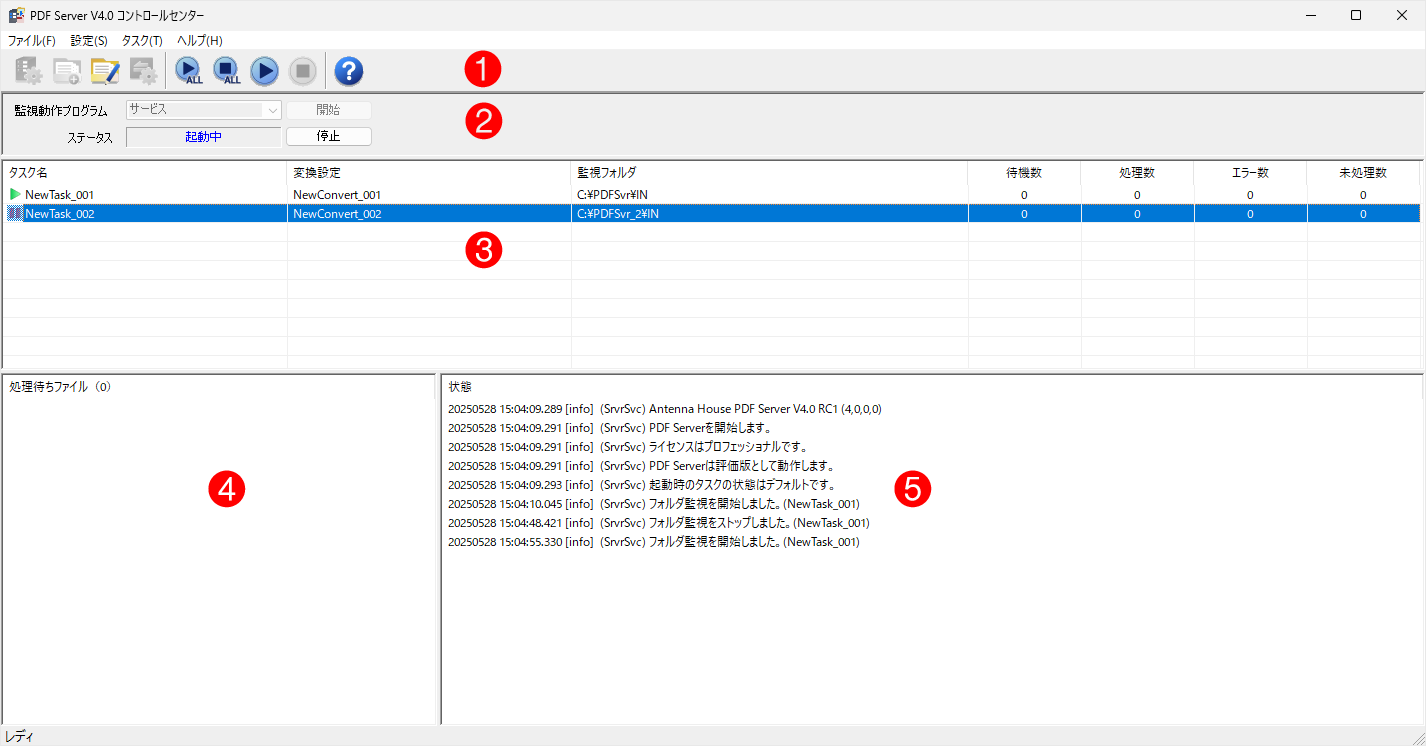Open the ファイル(F) menu
Viewport: 1426px width, 746px height.
coord(32,41)
